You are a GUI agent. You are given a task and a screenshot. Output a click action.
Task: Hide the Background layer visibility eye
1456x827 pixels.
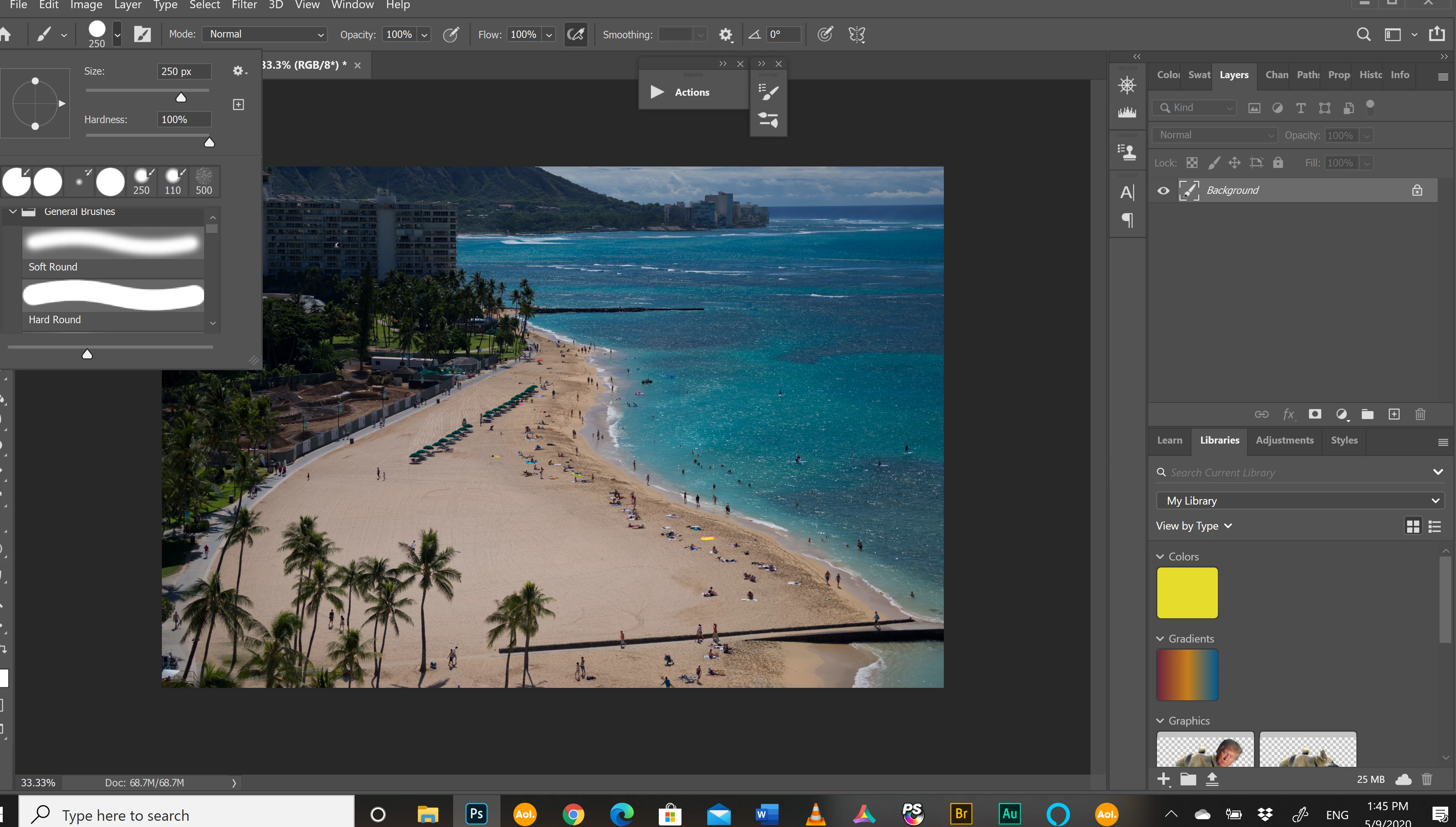[x=1164, y=190]
